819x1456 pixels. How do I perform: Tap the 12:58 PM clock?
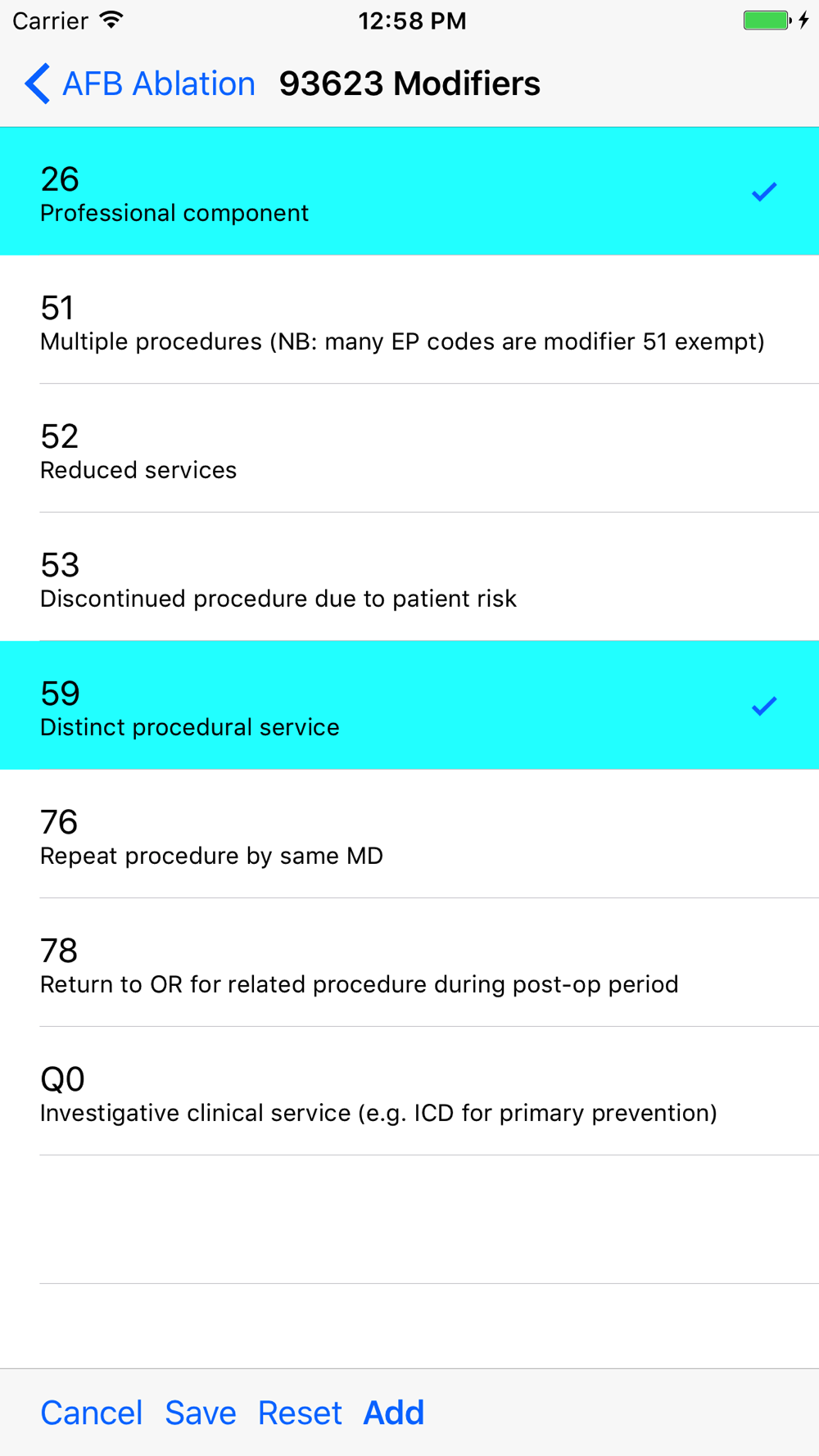click(412, 20)
